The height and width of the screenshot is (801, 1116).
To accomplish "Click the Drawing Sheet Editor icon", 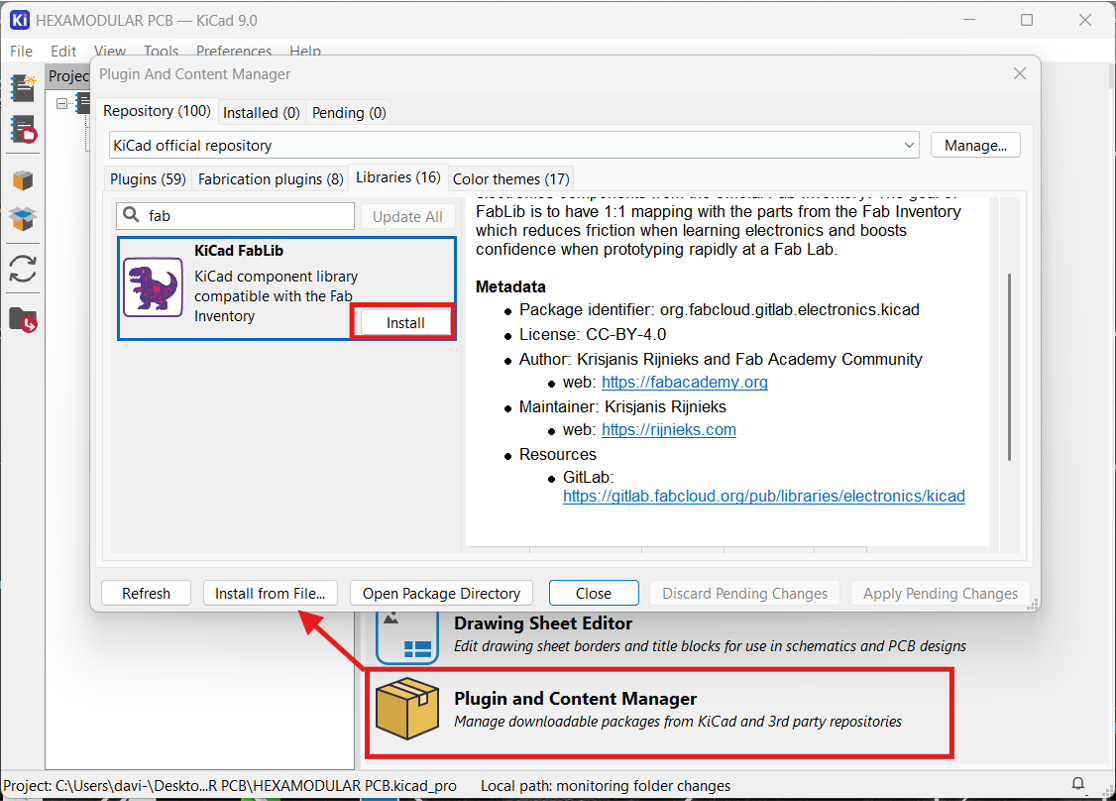I will pyautogui.click(x=407, y=637).
